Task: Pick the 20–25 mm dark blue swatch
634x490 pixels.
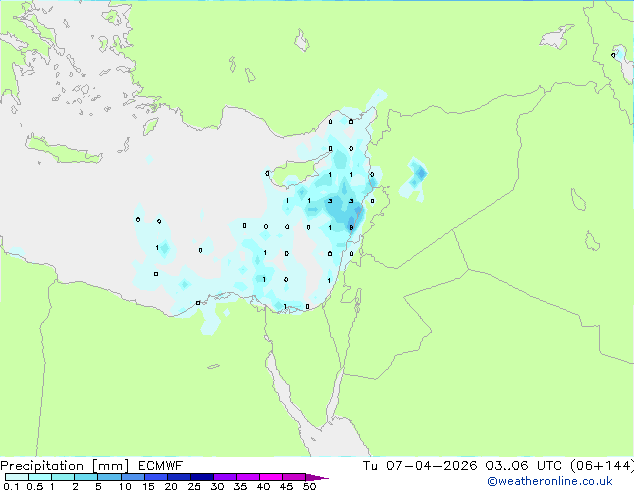Action: coord(178,477)
